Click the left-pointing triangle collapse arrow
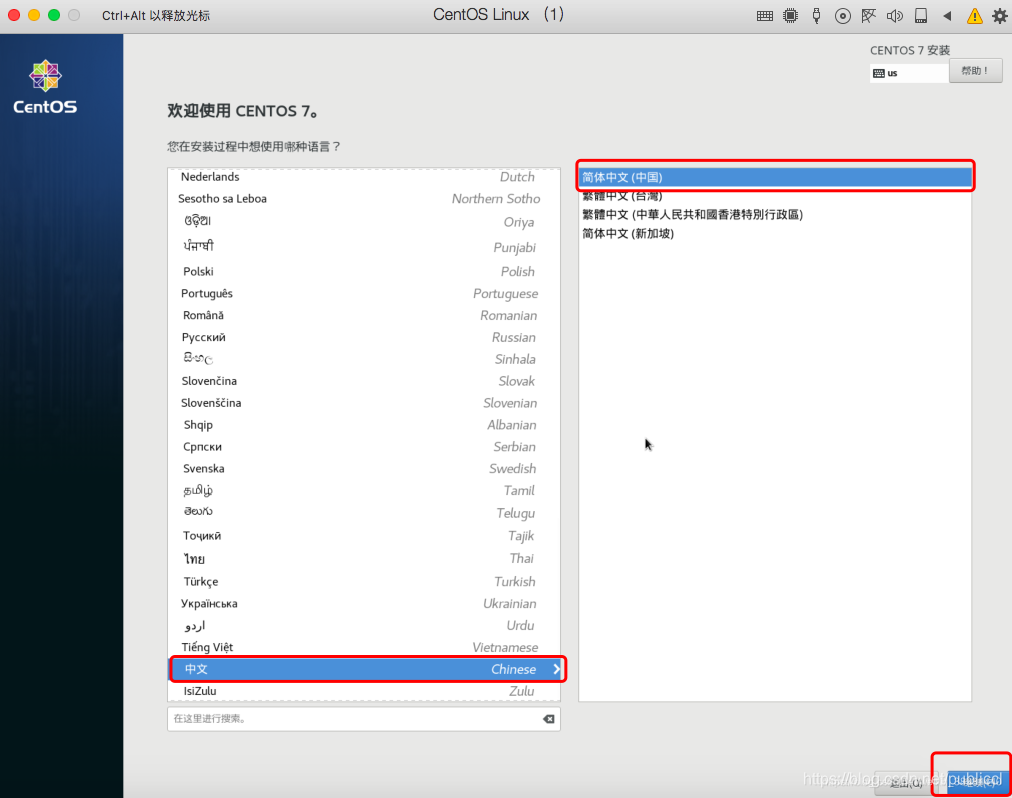 coord(947,15)
